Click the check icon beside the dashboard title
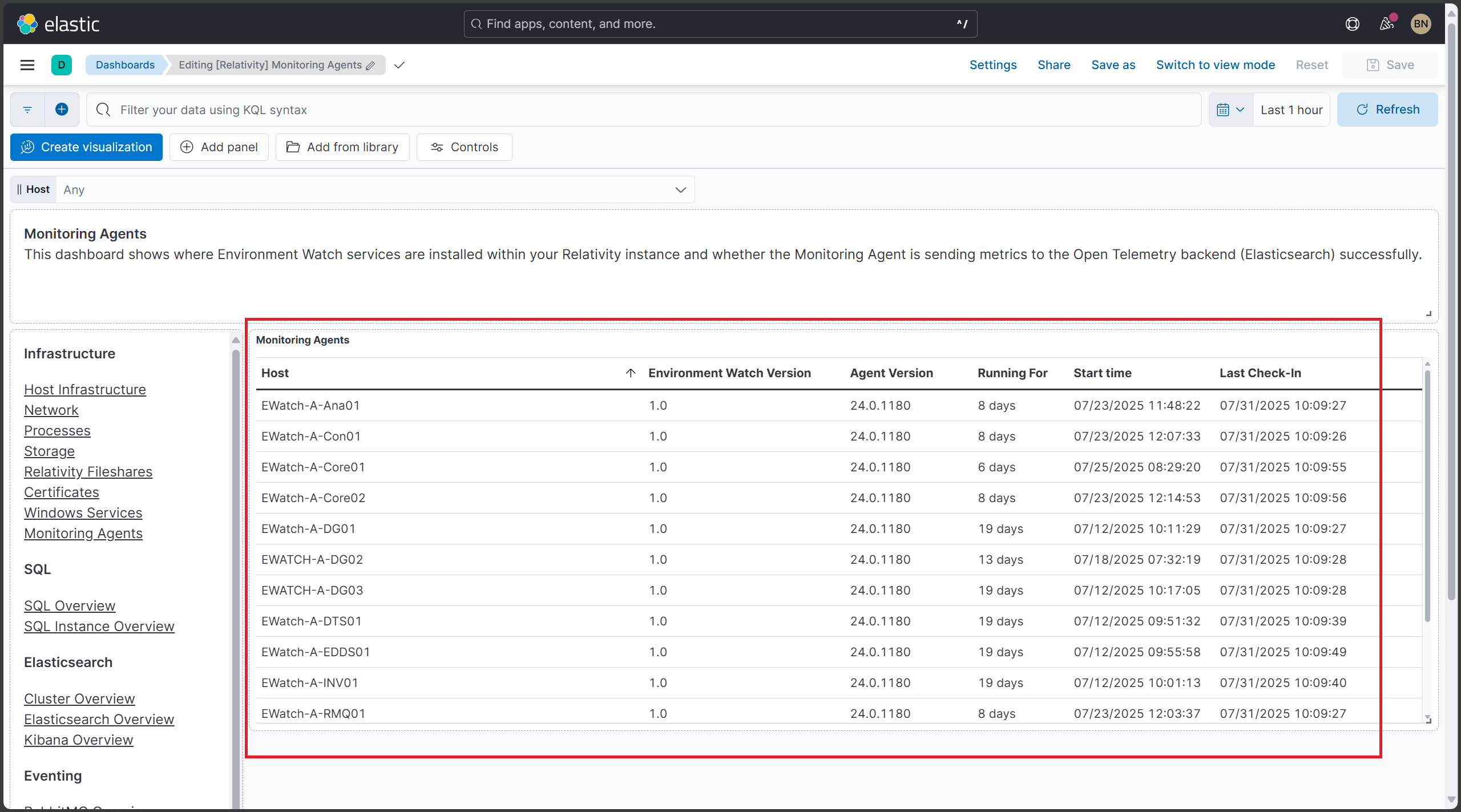 pos(399,65)
